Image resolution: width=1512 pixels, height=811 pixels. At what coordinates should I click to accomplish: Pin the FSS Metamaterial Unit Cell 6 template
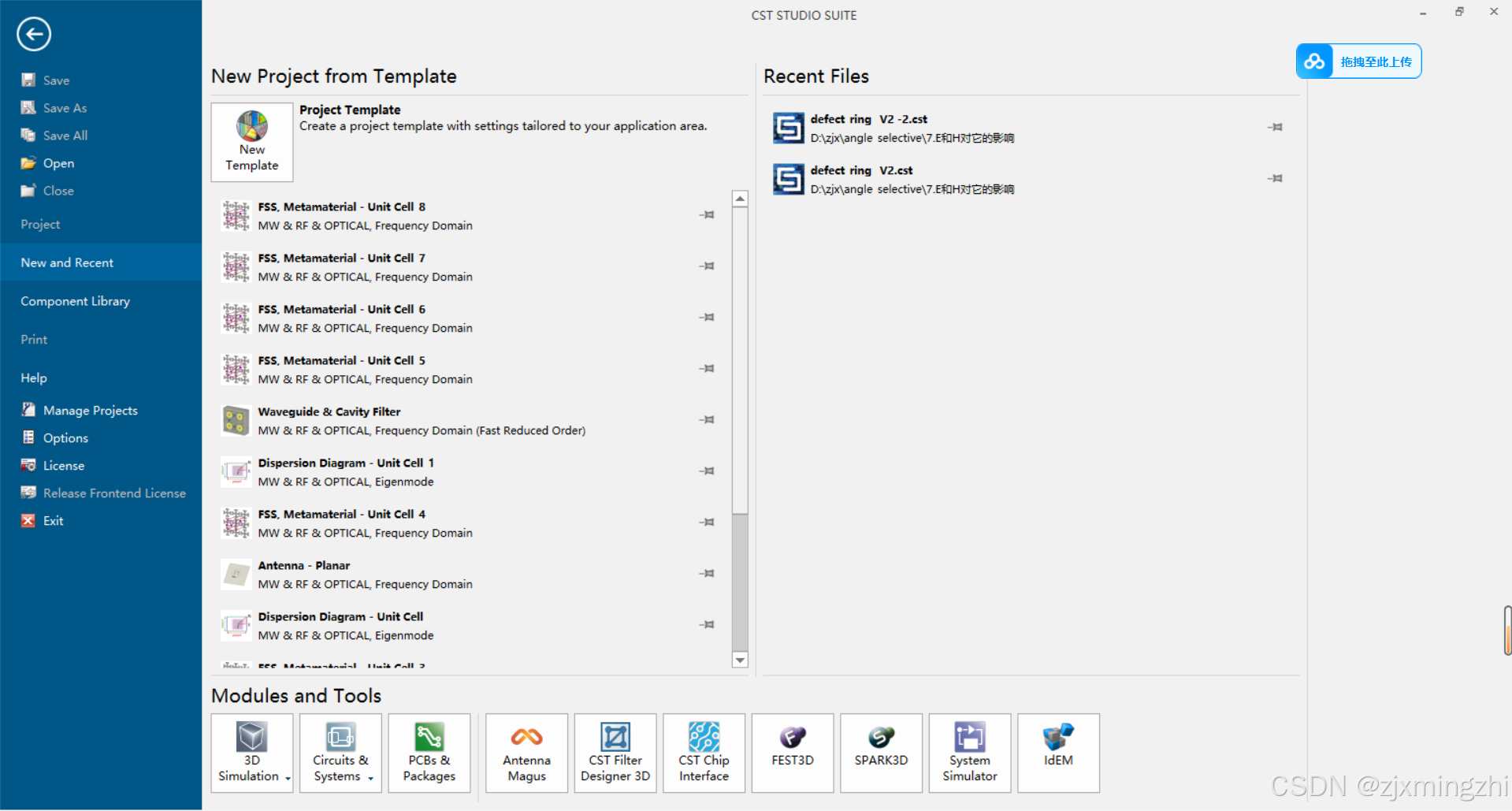pos(707,317)
